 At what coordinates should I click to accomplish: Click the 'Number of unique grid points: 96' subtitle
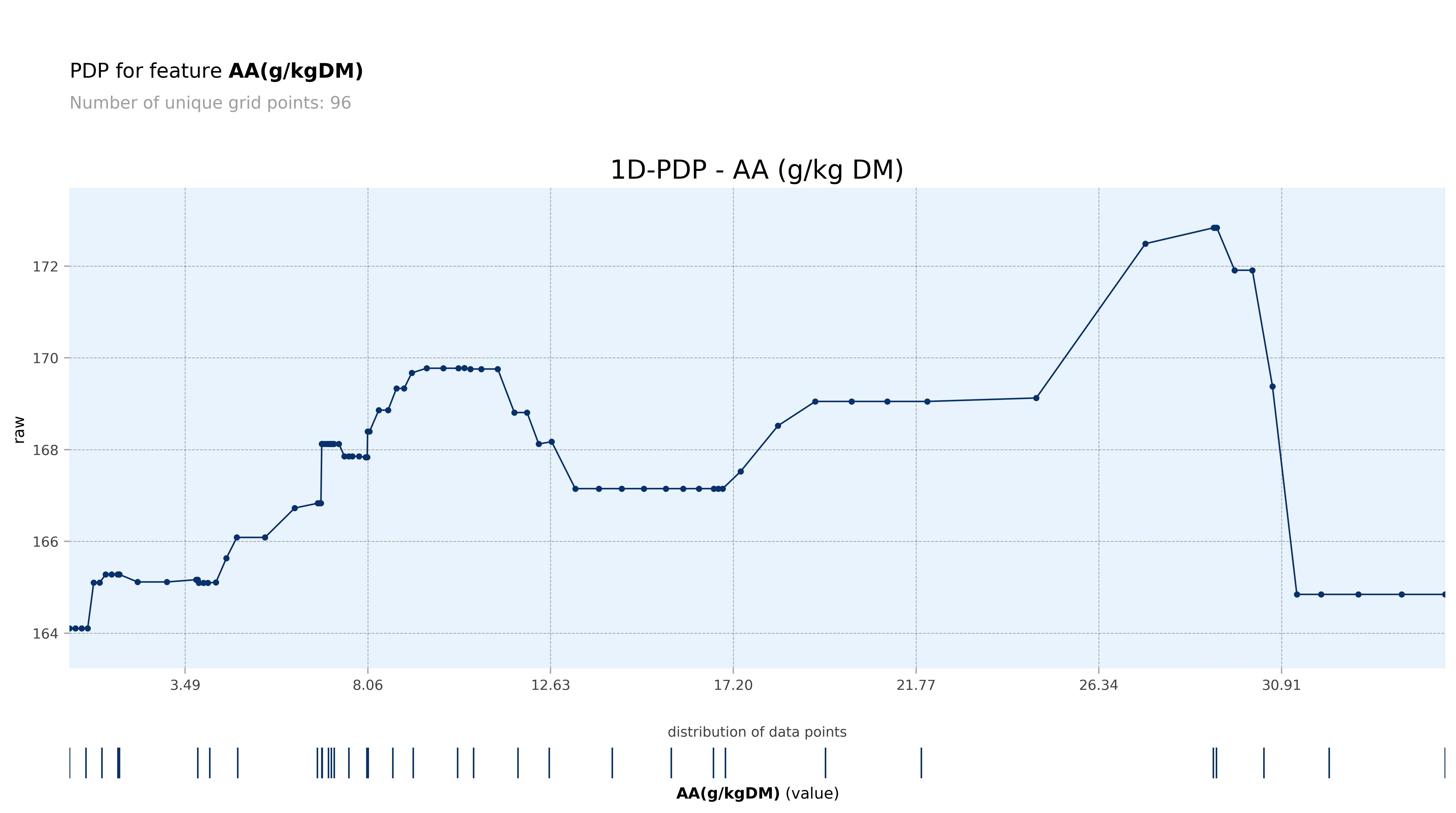pos(210,103)
